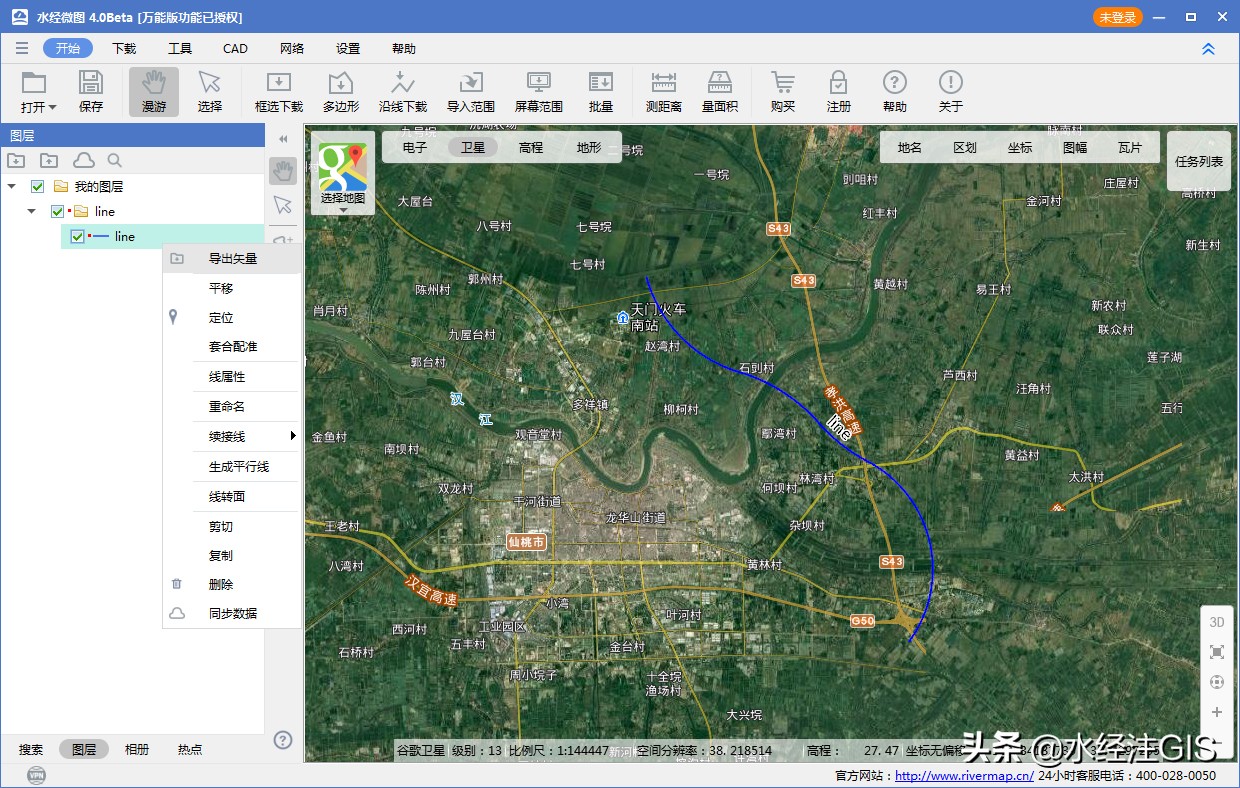Click the 未登录 login button

1118,17
